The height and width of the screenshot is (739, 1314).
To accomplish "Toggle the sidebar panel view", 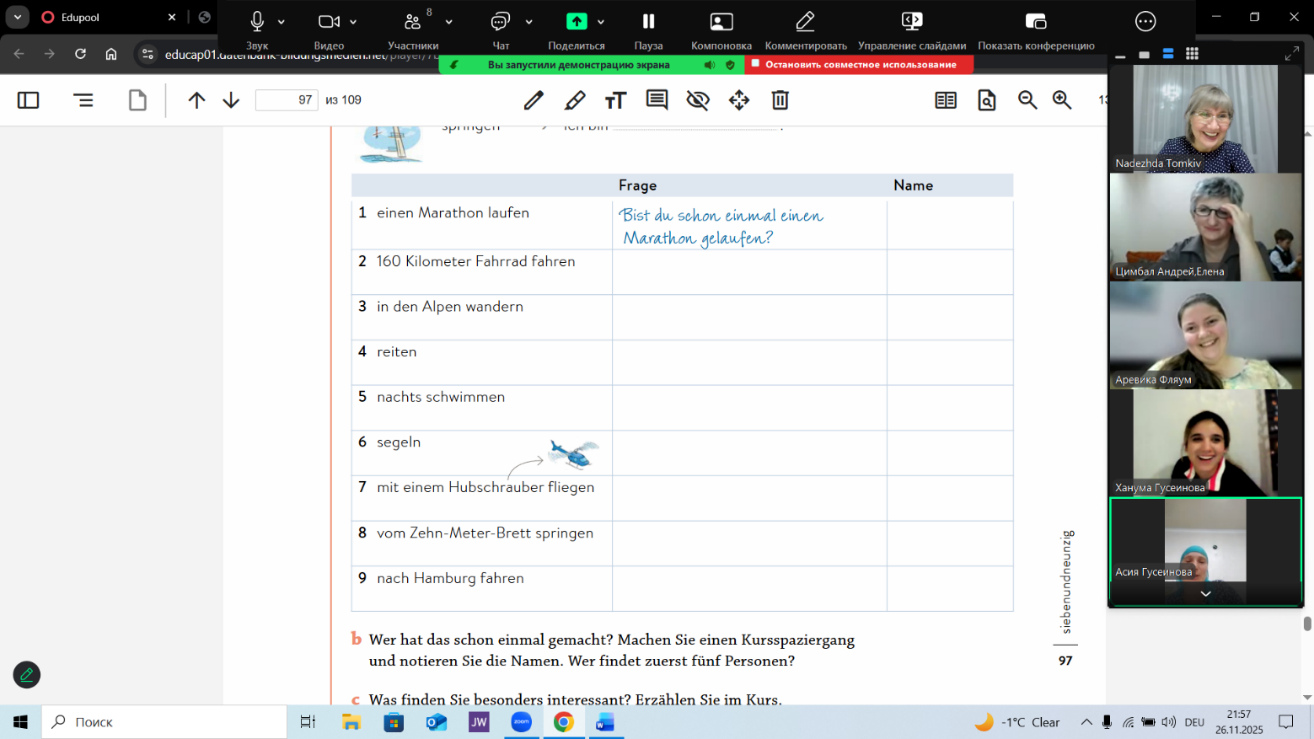I will pos(28,100).
